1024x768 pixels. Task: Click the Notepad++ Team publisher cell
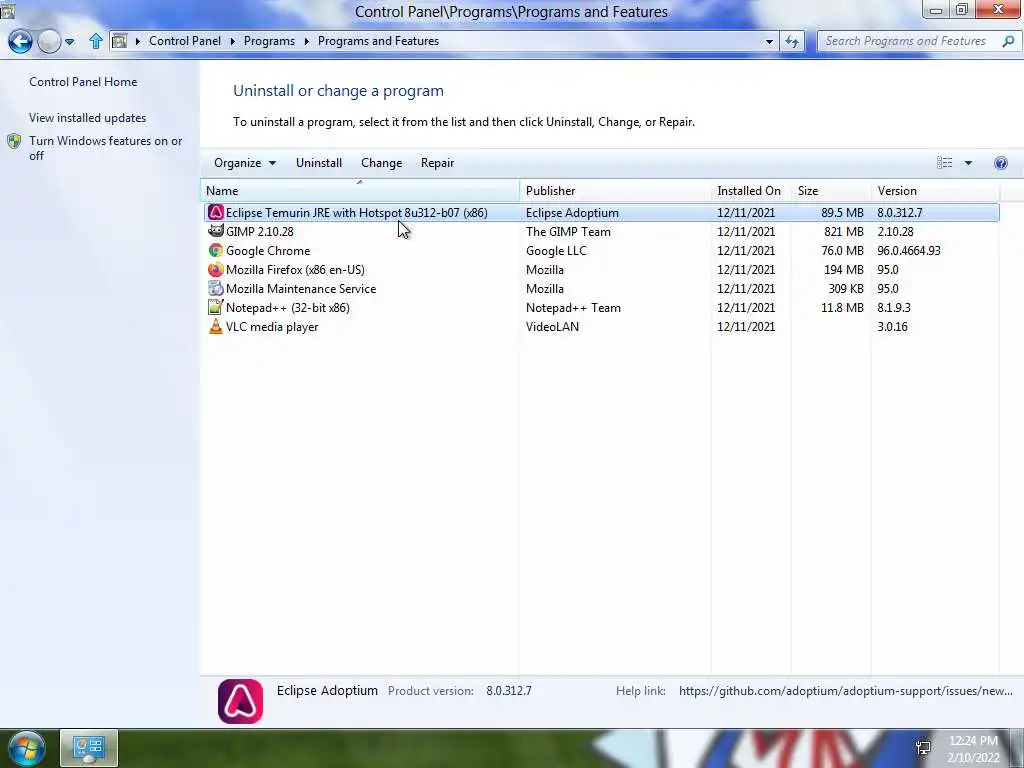[x=573, y=308]
